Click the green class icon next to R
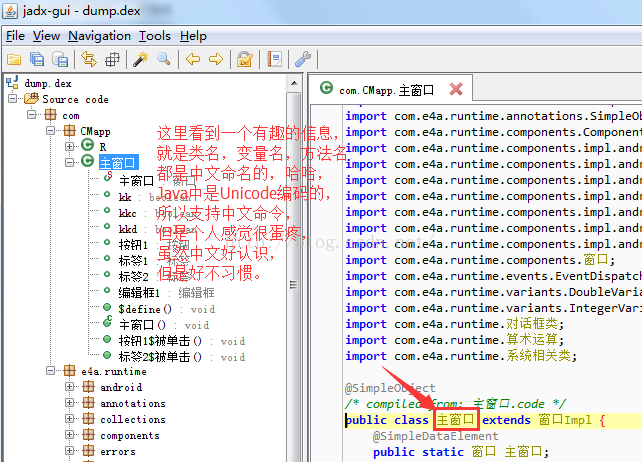This screenshot has height=462, width=642. (x=87, y=145)
